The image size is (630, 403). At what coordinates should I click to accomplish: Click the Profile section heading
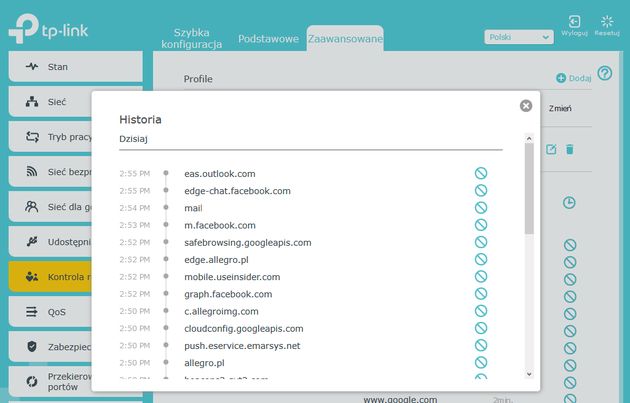198,79
